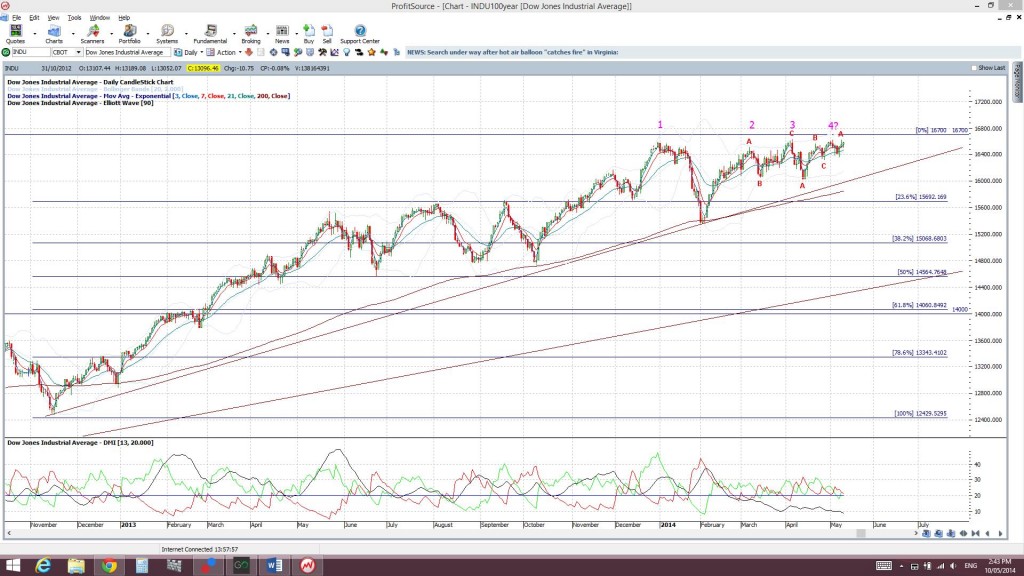Toggle the Show Last checkbox
Screen dimensions: 1024x576
tap(974, 68)
